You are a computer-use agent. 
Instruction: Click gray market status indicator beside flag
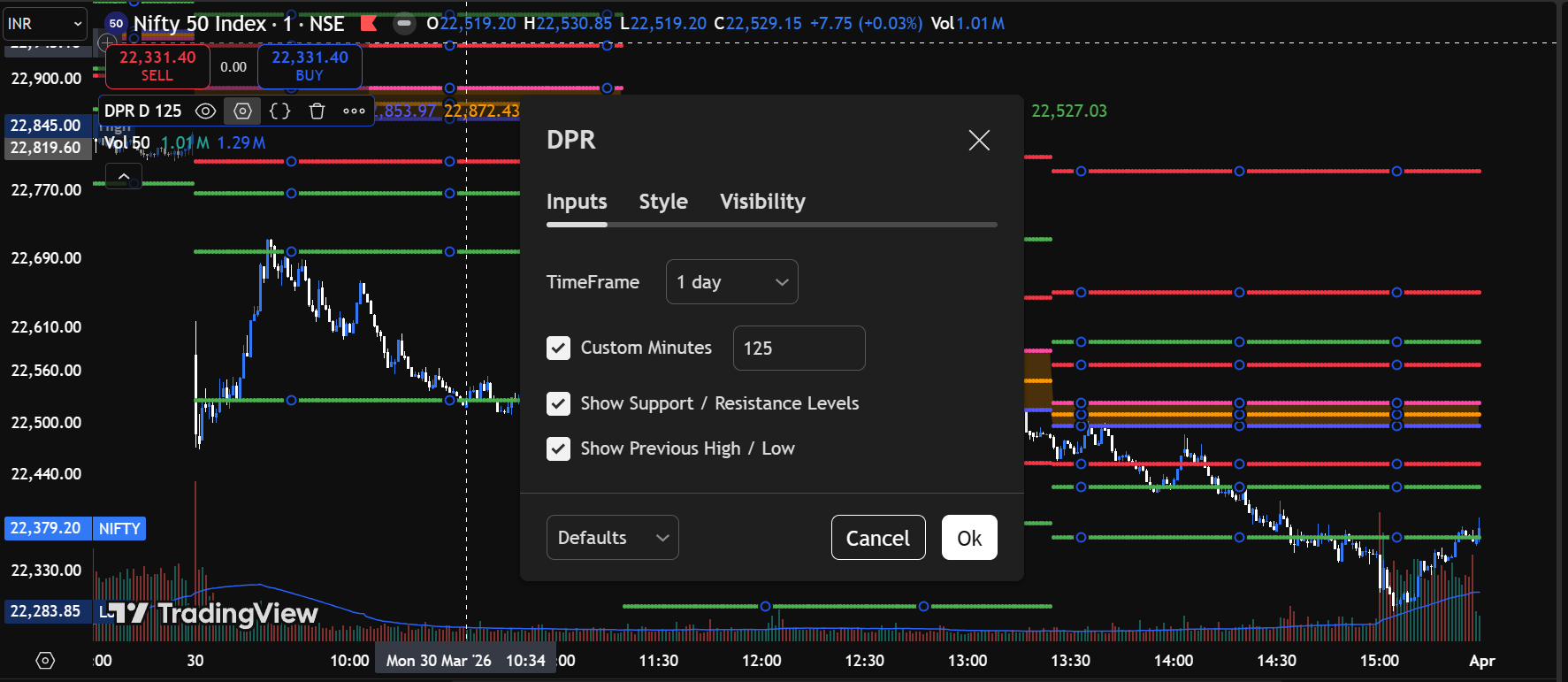point(404,24)
